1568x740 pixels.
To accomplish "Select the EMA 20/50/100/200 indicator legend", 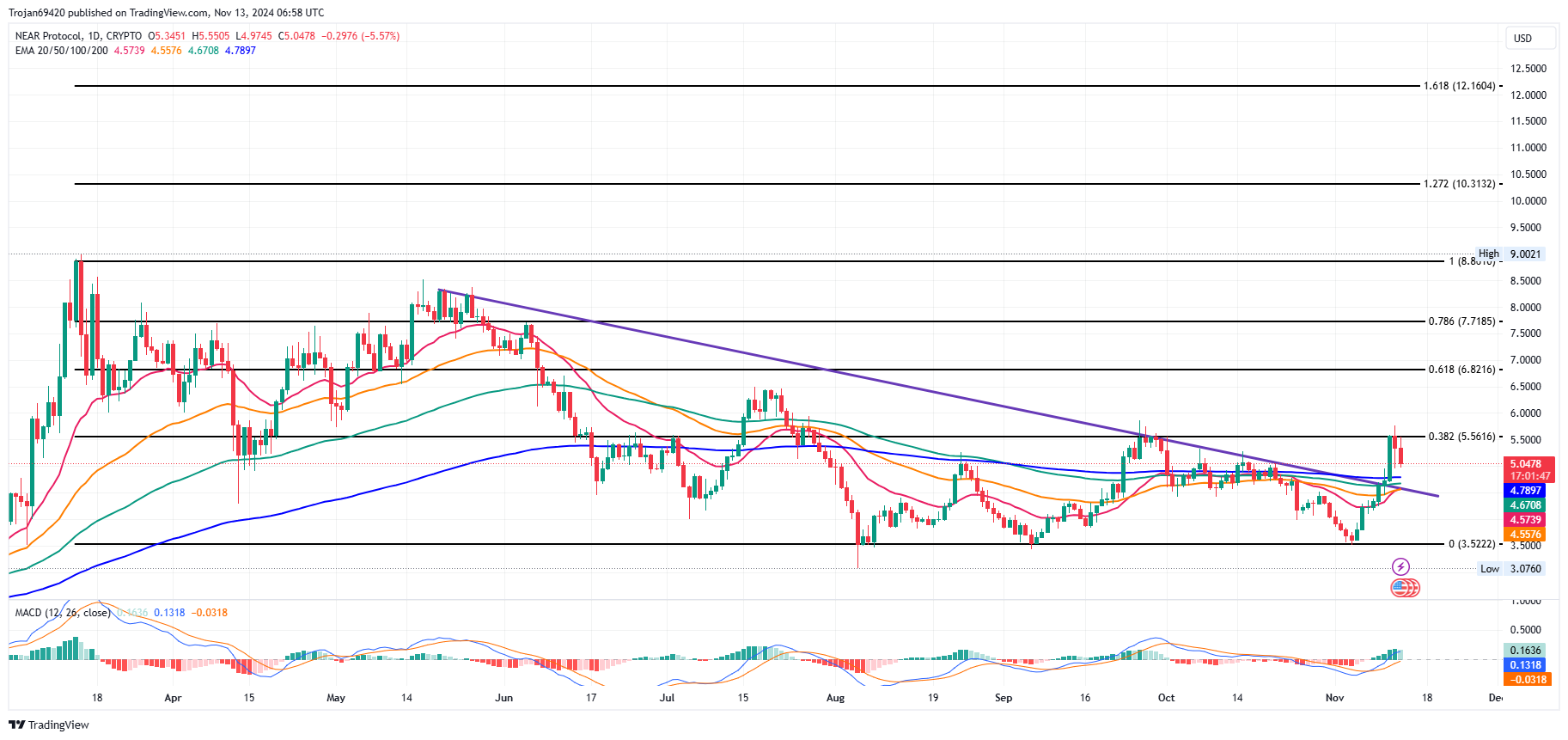I will coord(62,51).
